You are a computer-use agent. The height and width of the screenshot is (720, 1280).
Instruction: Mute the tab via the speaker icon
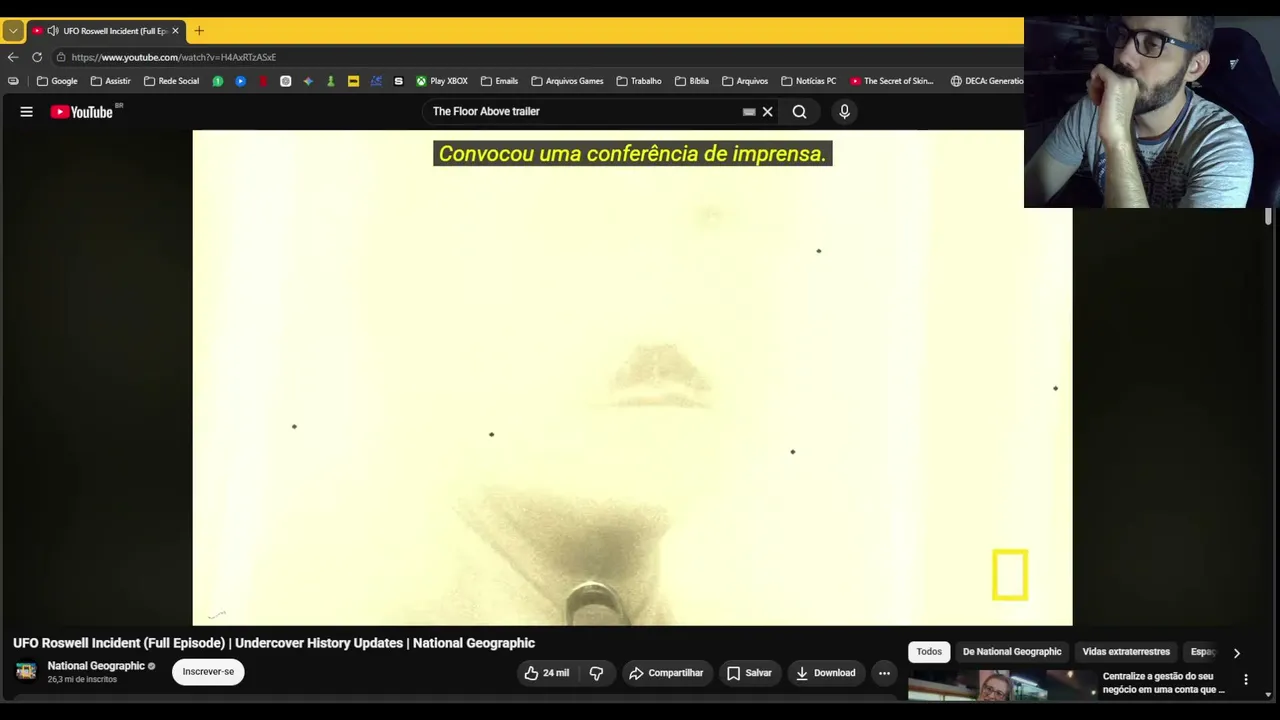53,31
